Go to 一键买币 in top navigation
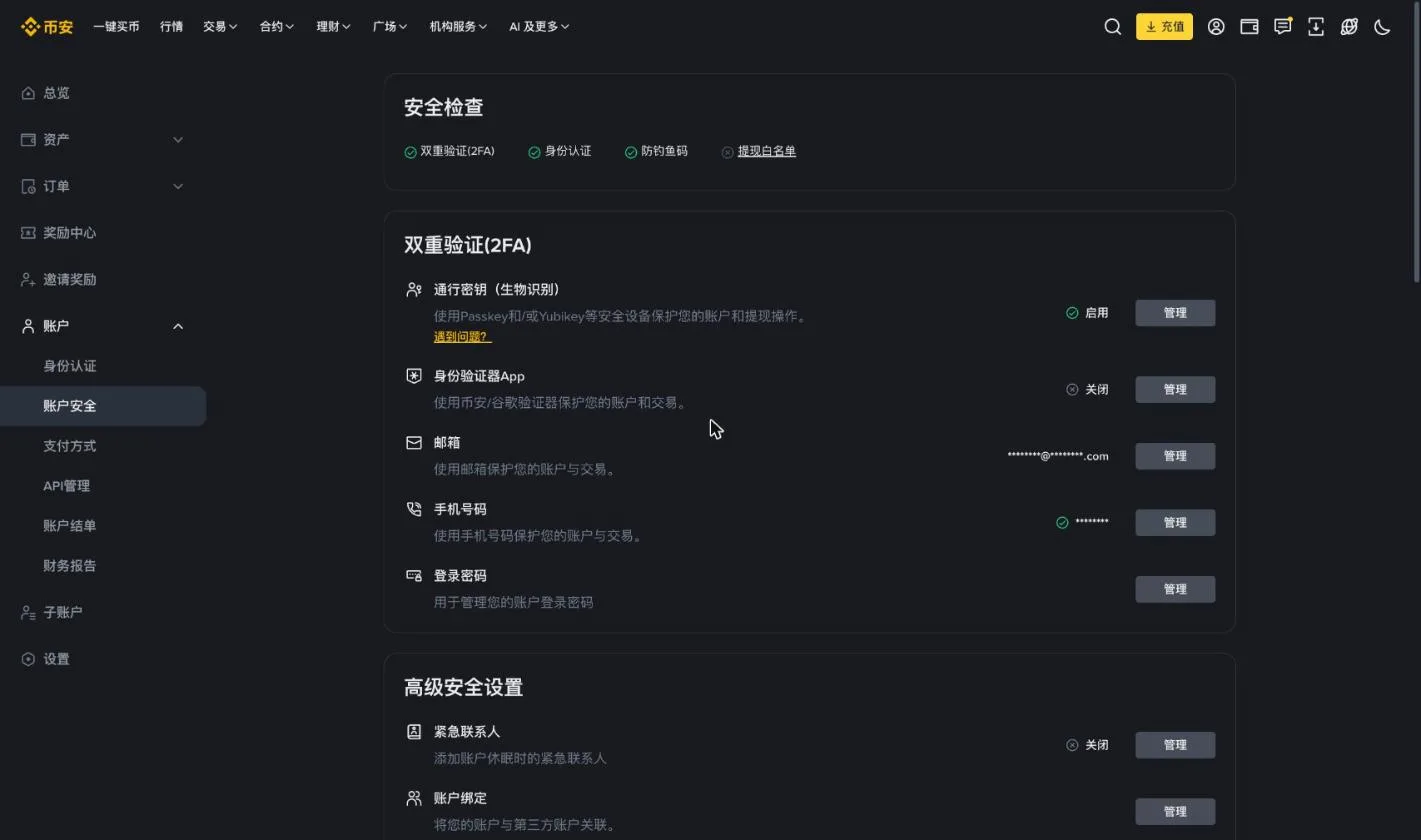Image resolution: width=1421 pixels, height=840 pixels. pyautogui.click(x=116, y=27)
